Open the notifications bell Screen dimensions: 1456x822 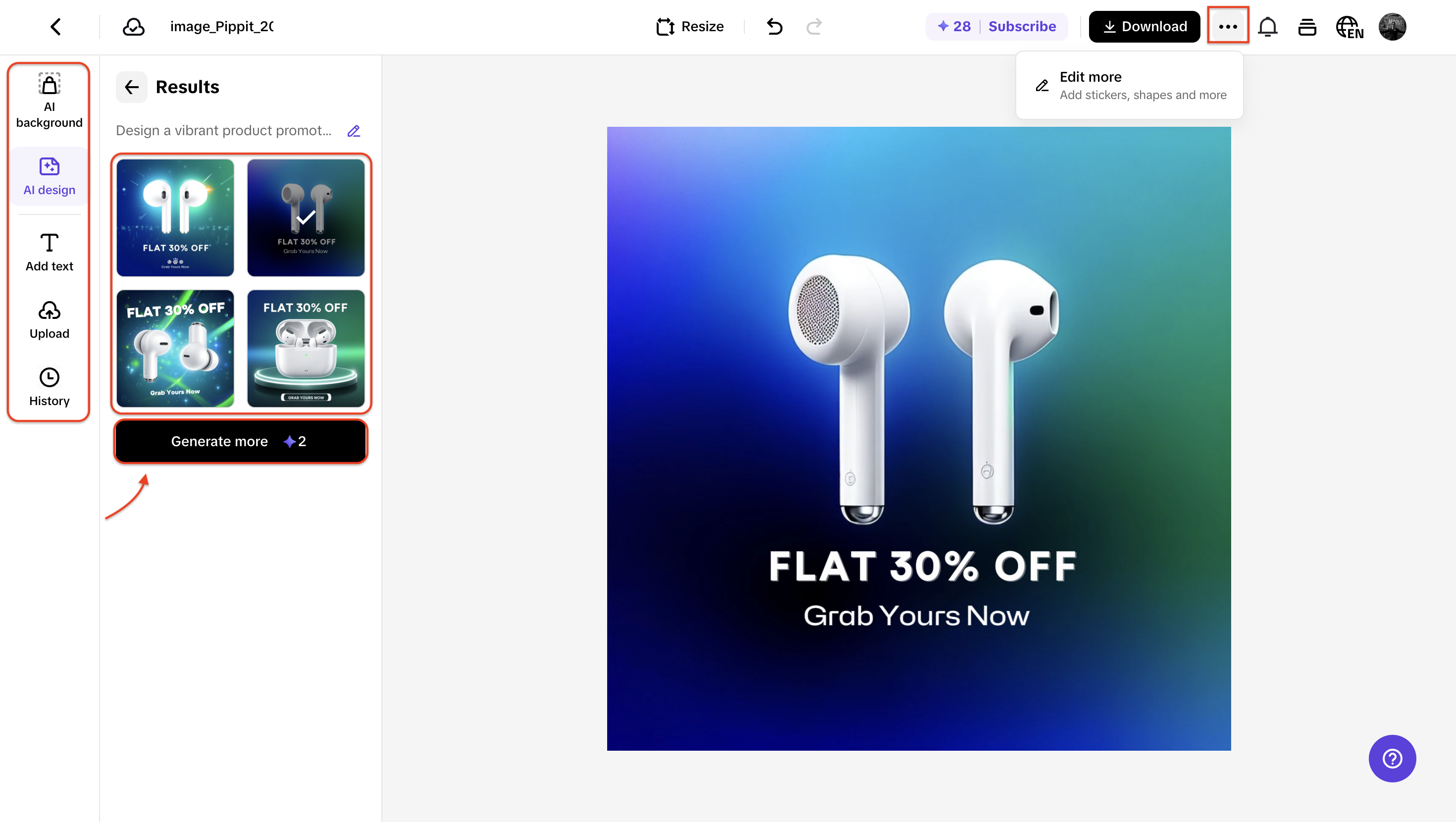[x=1268, y=27]
